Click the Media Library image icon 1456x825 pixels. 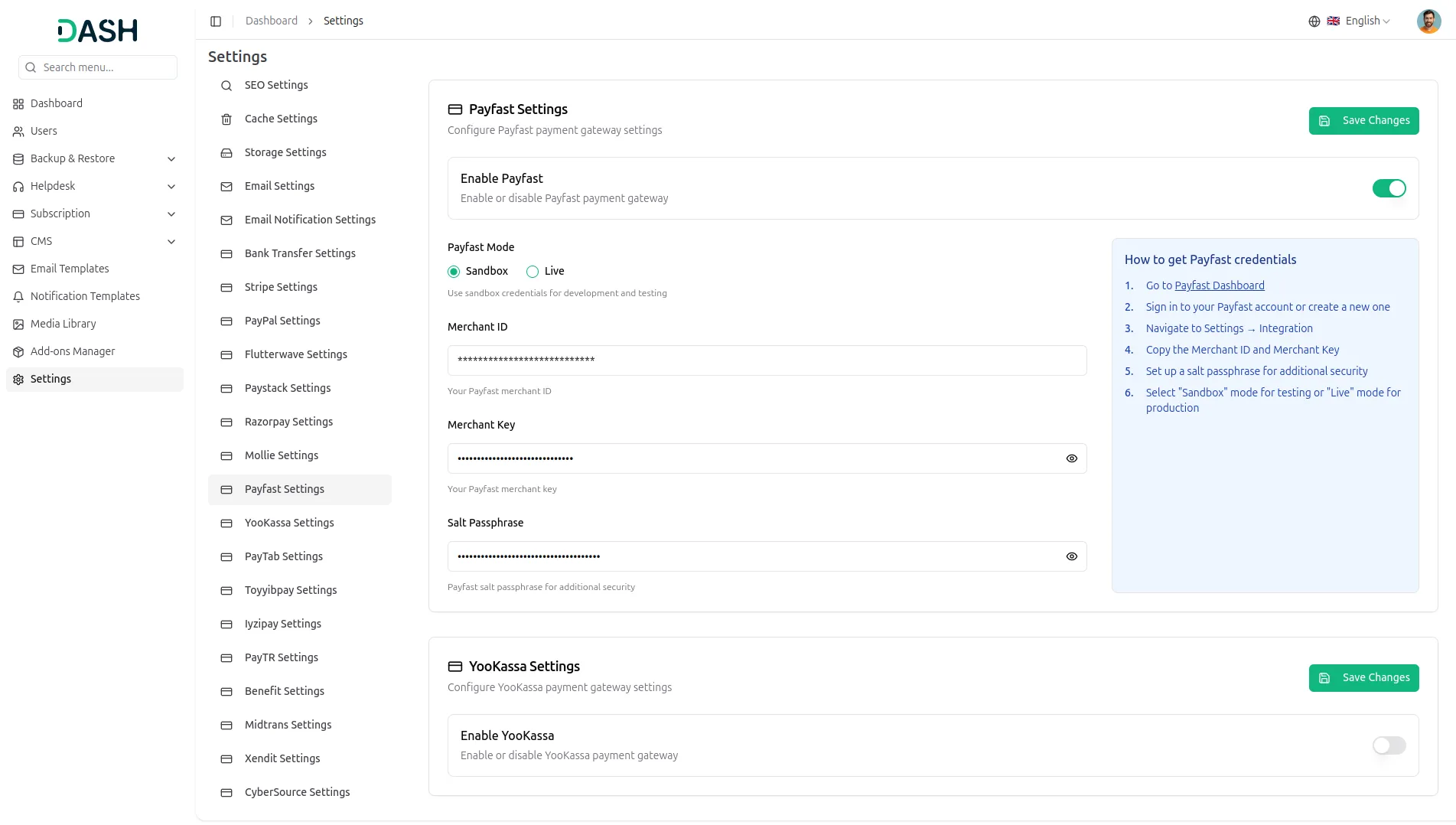[18, 324]
